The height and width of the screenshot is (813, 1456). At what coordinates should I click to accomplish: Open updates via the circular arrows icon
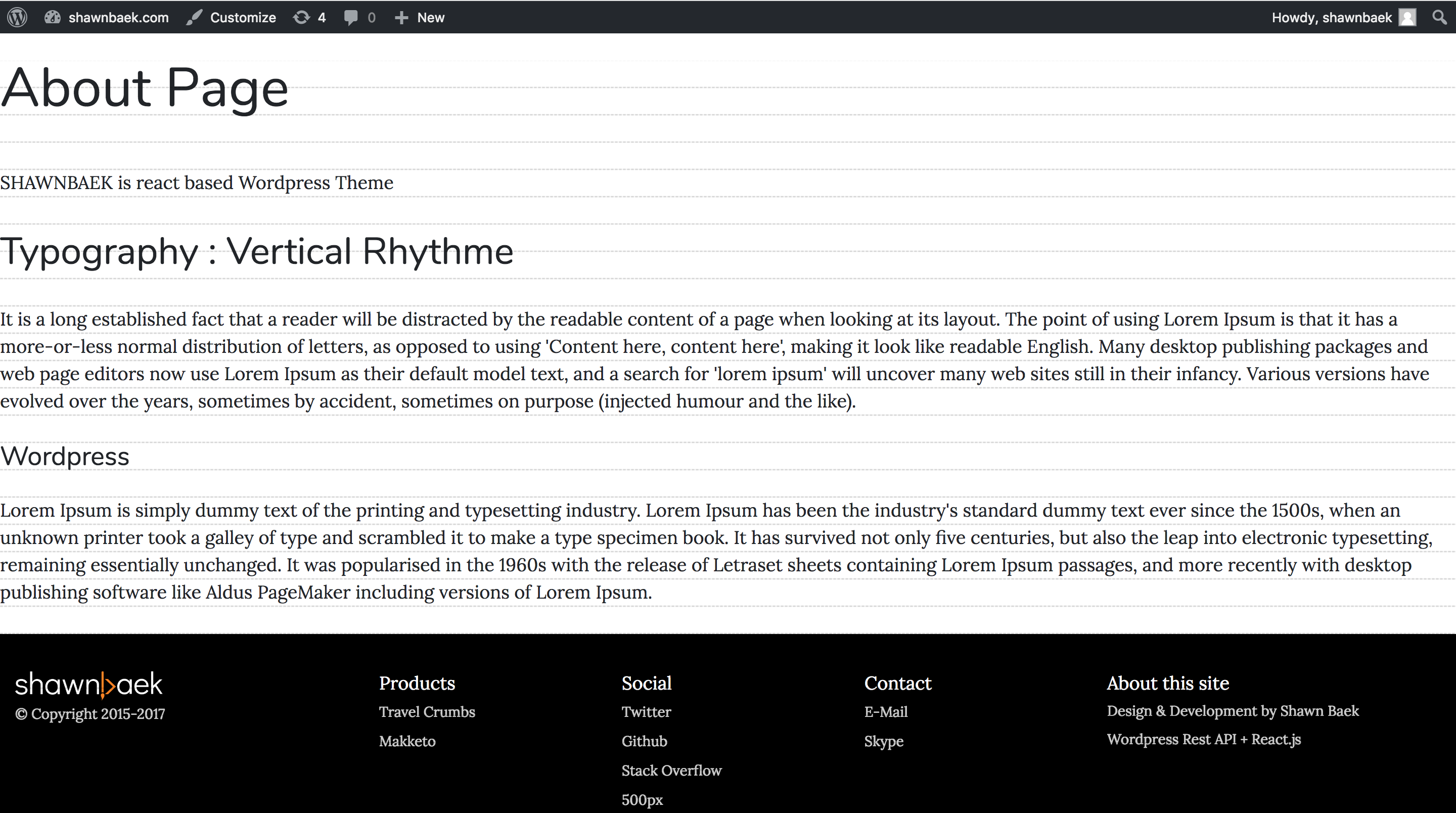301,17
